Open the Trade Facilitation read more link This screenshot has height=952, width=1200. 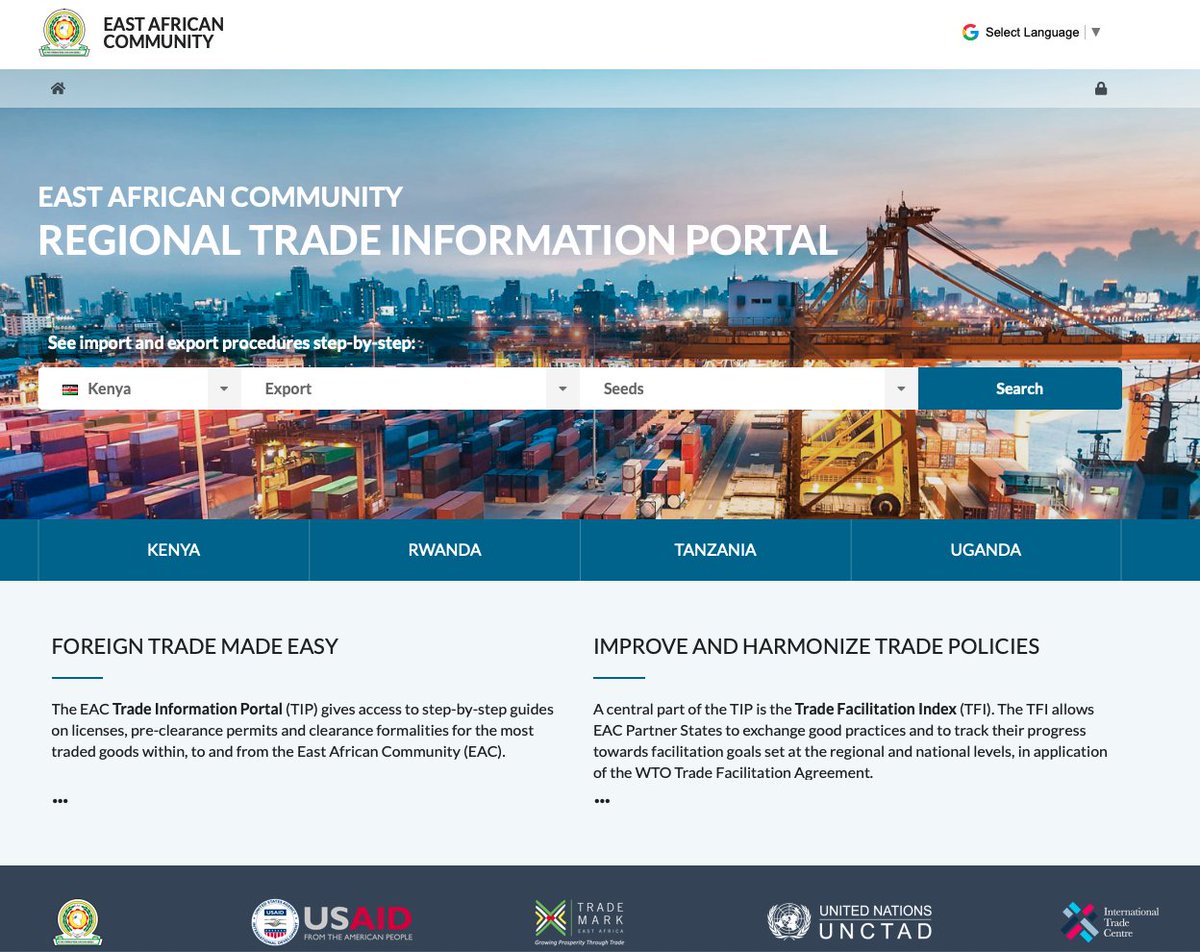coord(602,799)
